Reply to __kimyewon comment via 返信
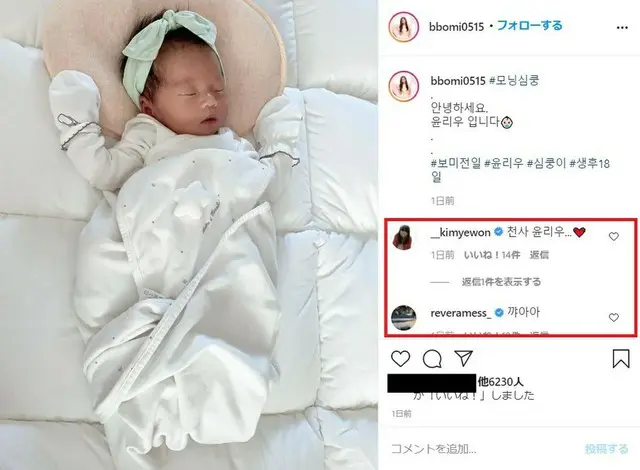 (539, 255)
